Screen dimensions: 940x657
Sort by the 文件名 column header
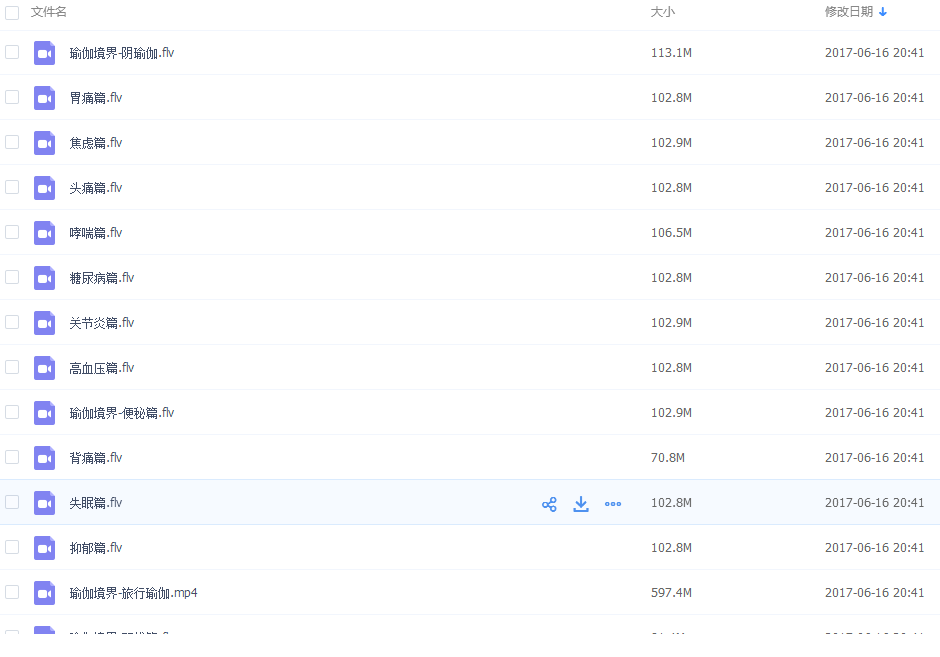click(x=49, y=12)
